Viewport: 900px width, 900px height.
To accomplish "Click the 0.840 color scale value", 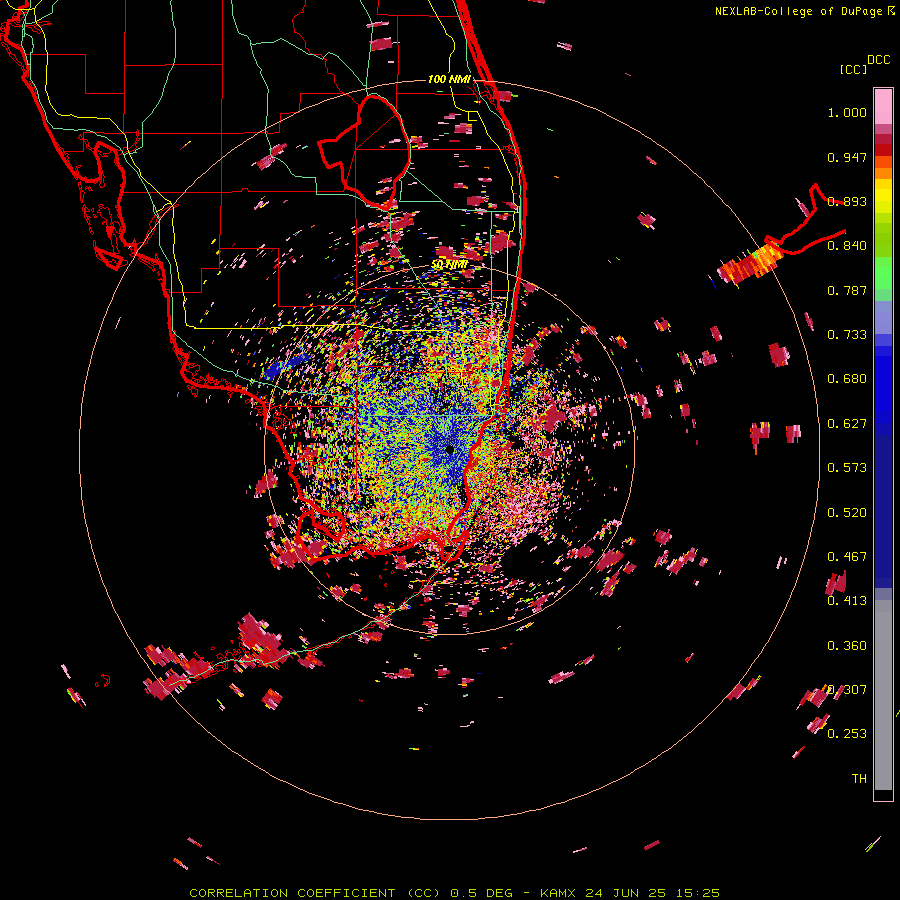I will (847, 246).
